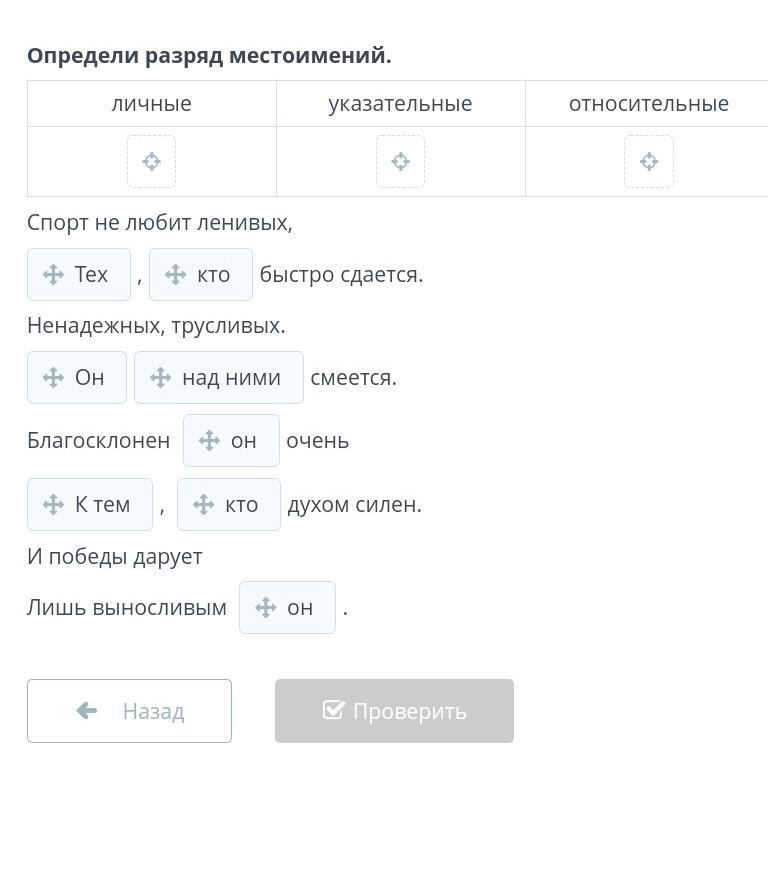Click the drop target under 'относительные' column
The height and width of the screenshot is (886, 768).
click(648, 161)
